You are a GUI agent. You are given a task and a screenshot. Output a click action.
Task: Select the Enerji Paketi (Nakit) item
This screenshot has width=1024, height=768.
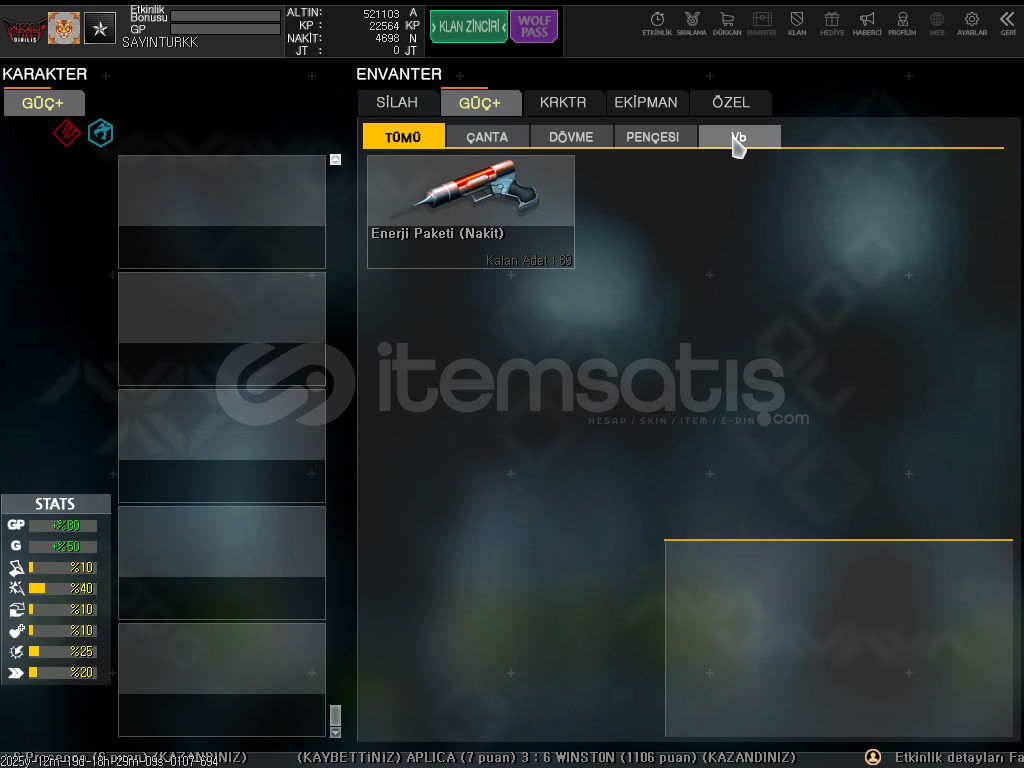pyautogui.click(x=471, y=212)
